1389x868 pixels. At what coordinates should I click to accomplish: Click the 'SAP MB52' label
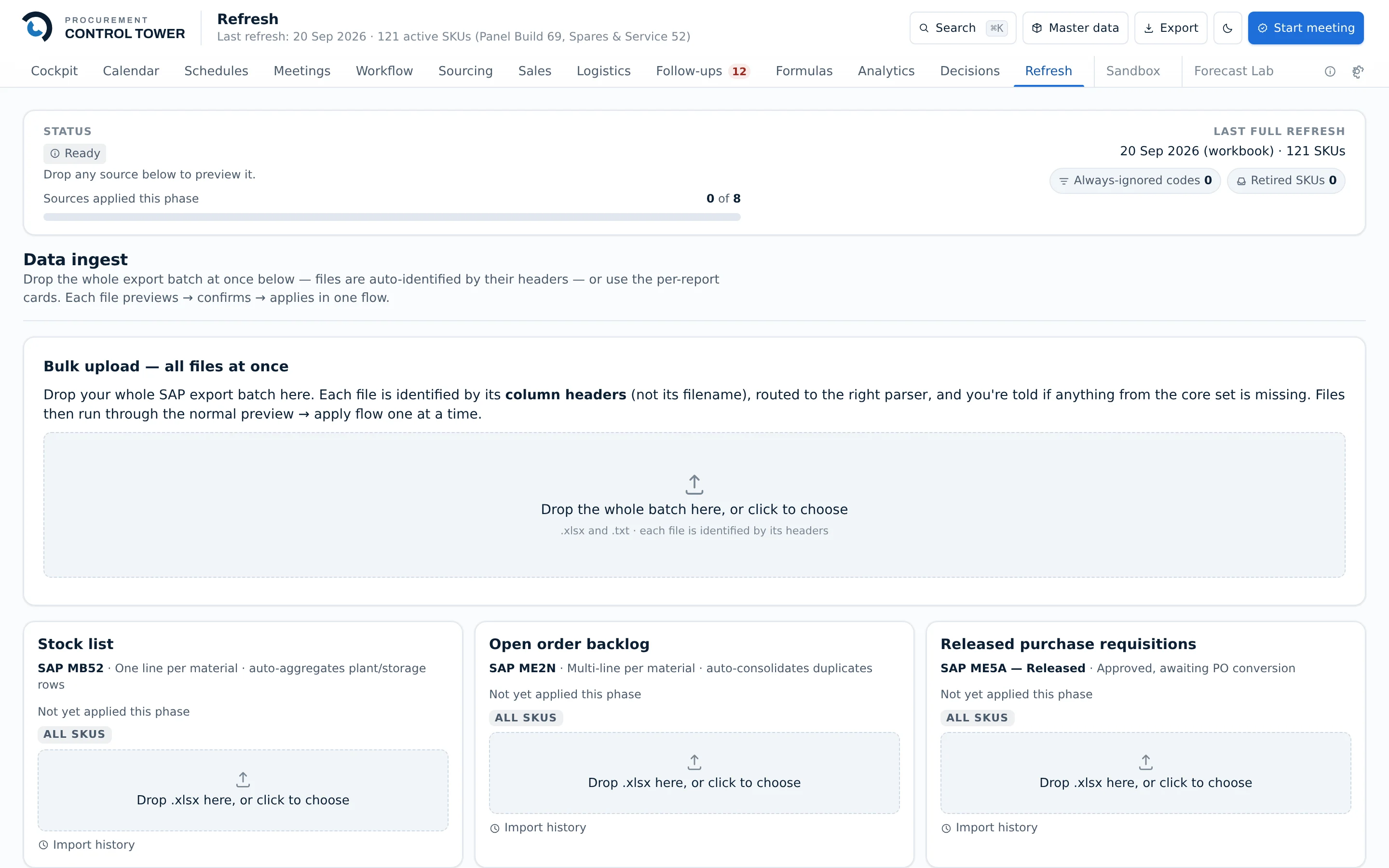[x=70, y=668]
